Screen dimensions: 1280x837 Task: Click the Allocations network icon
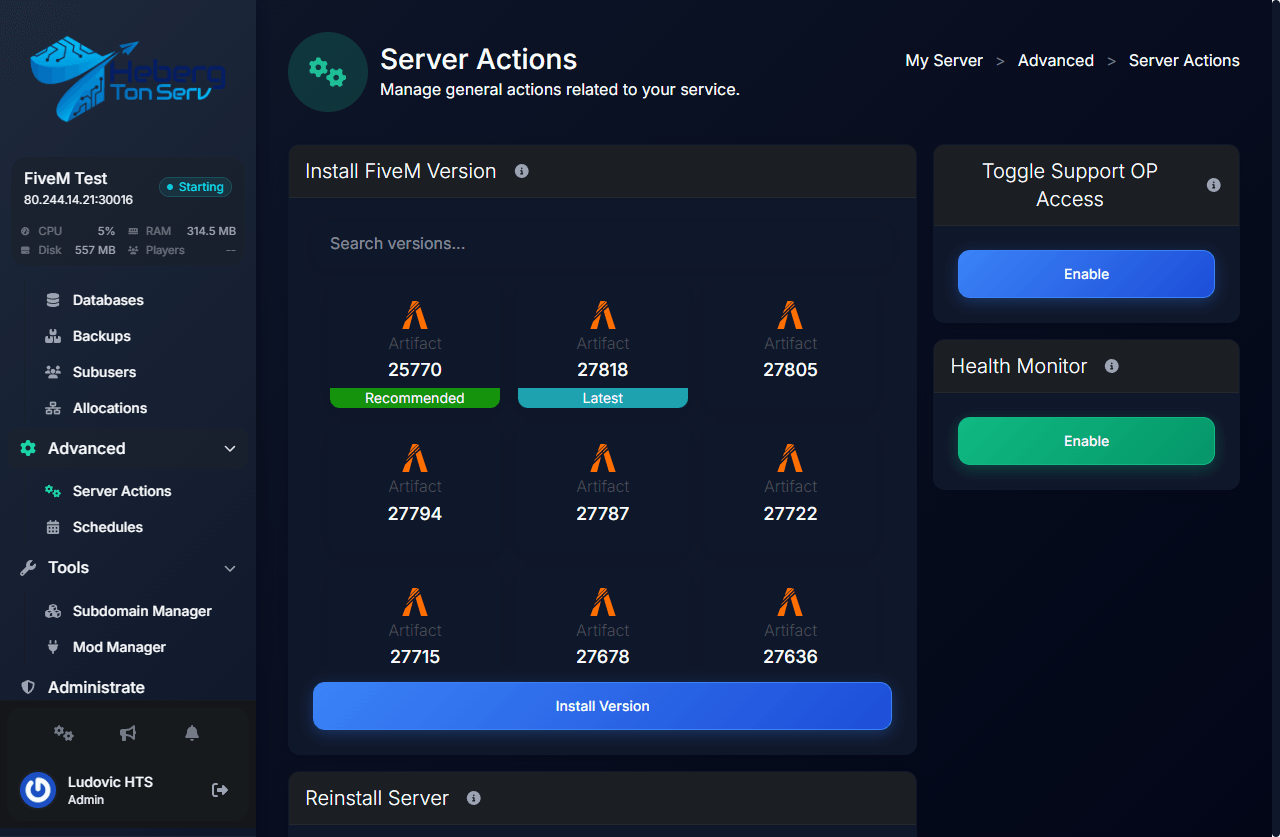[53, 408]
